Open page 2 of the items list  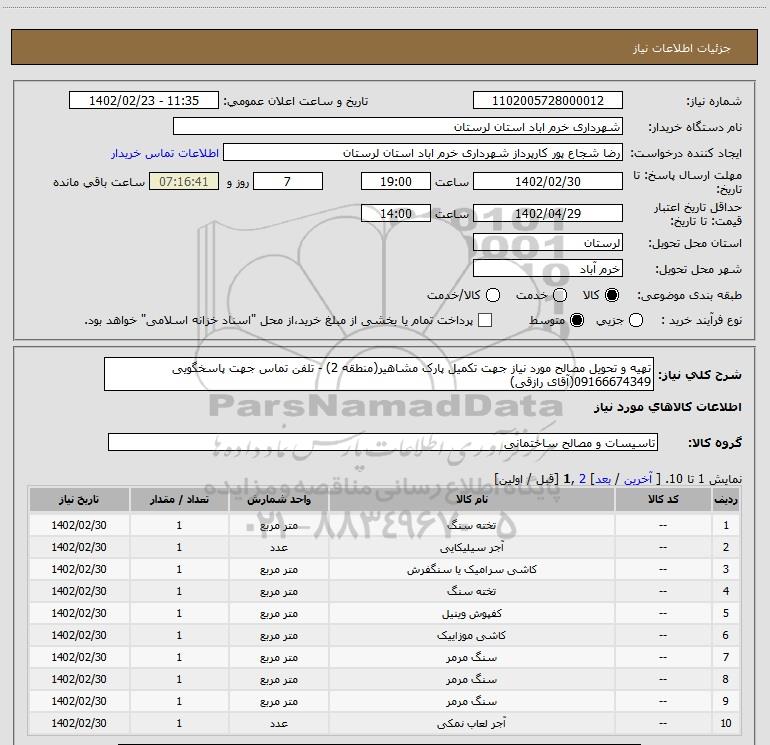tap(582, 479)
